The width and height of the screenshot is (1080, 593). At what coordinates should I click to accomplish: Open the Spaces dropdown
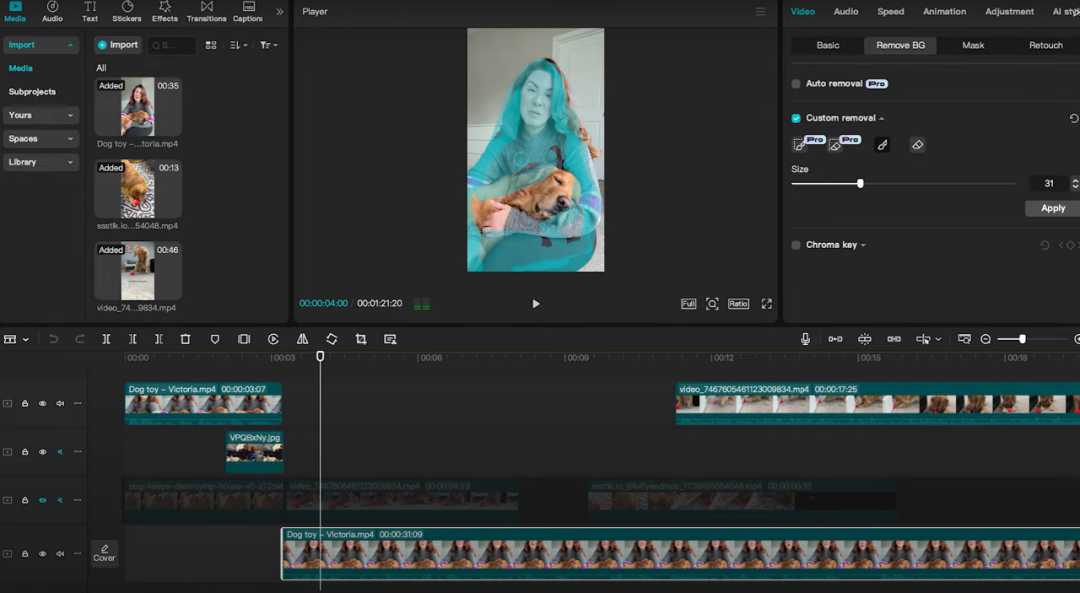coord(41,139)
